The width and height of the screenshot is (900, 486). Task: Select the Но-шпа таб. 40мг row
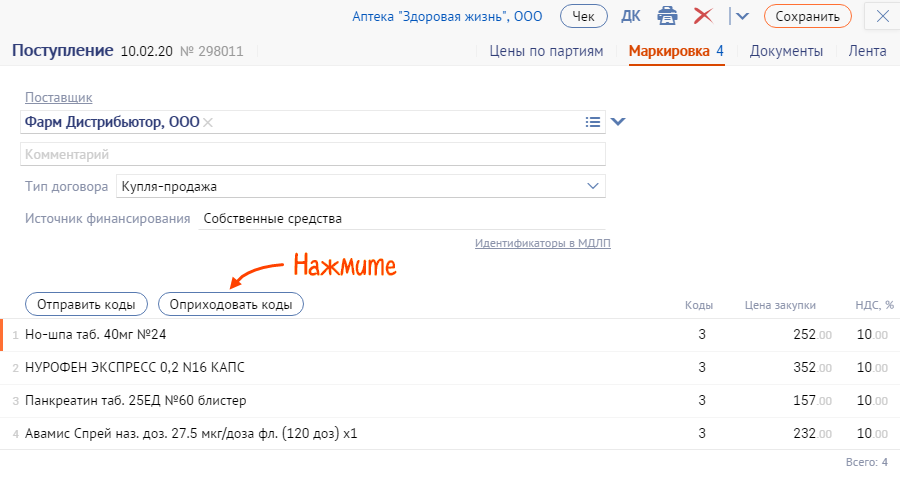(300, 334)
